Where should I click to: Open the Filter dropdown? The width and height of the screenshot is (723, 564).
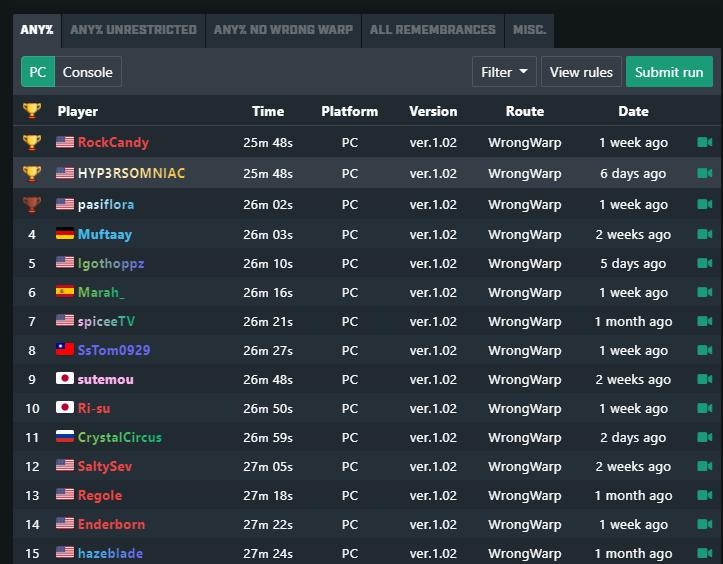[x=504, y=72]
